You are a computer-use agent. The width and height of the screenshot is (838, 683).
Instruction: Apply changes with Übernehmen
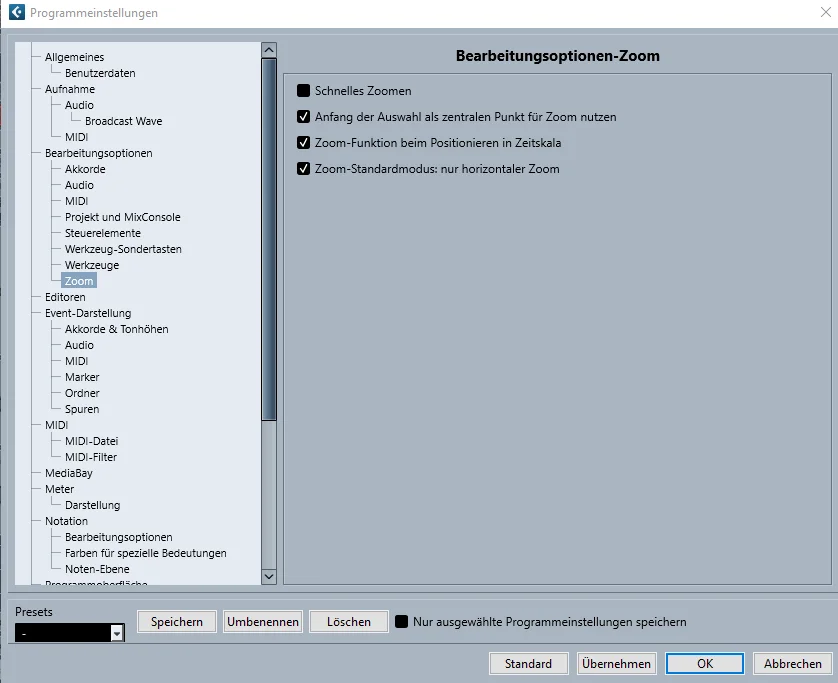616,663
